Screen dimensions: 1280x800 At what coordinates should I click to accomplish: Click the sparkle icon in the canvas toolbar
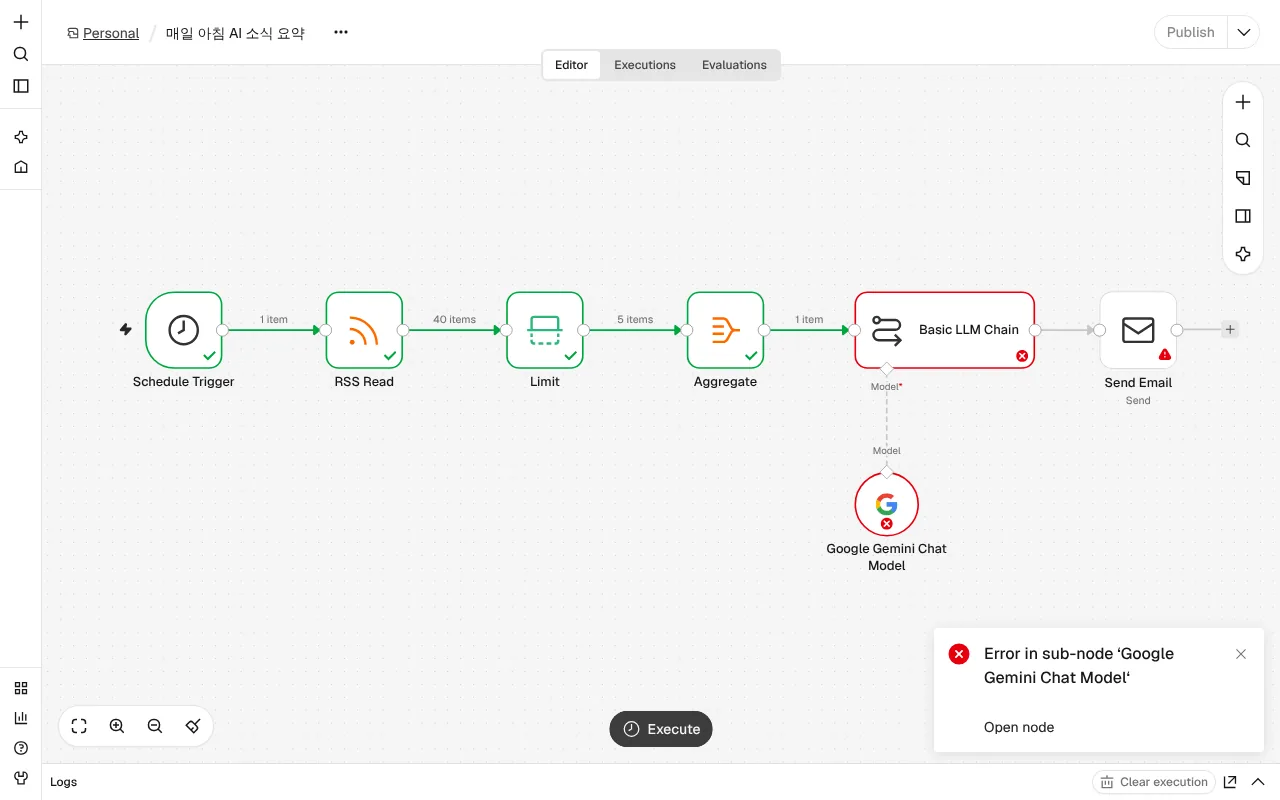pyautogui.click(x=1243, y=254)
